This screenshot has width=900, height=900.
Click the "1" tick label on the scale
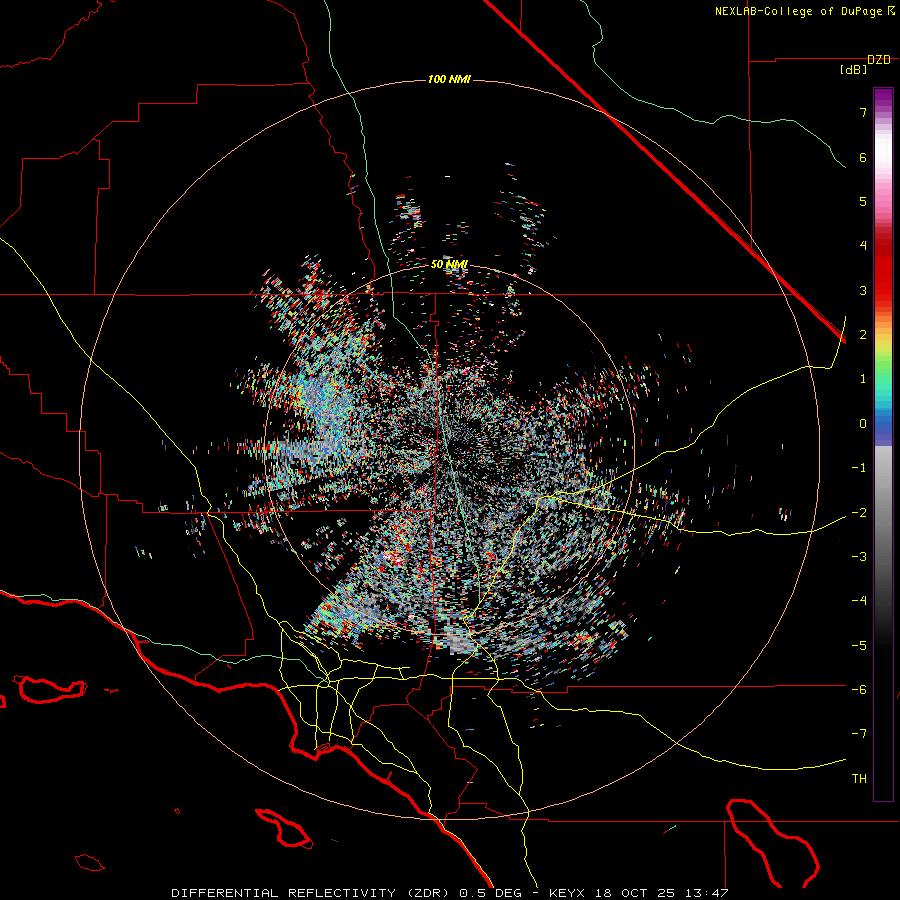863,379
